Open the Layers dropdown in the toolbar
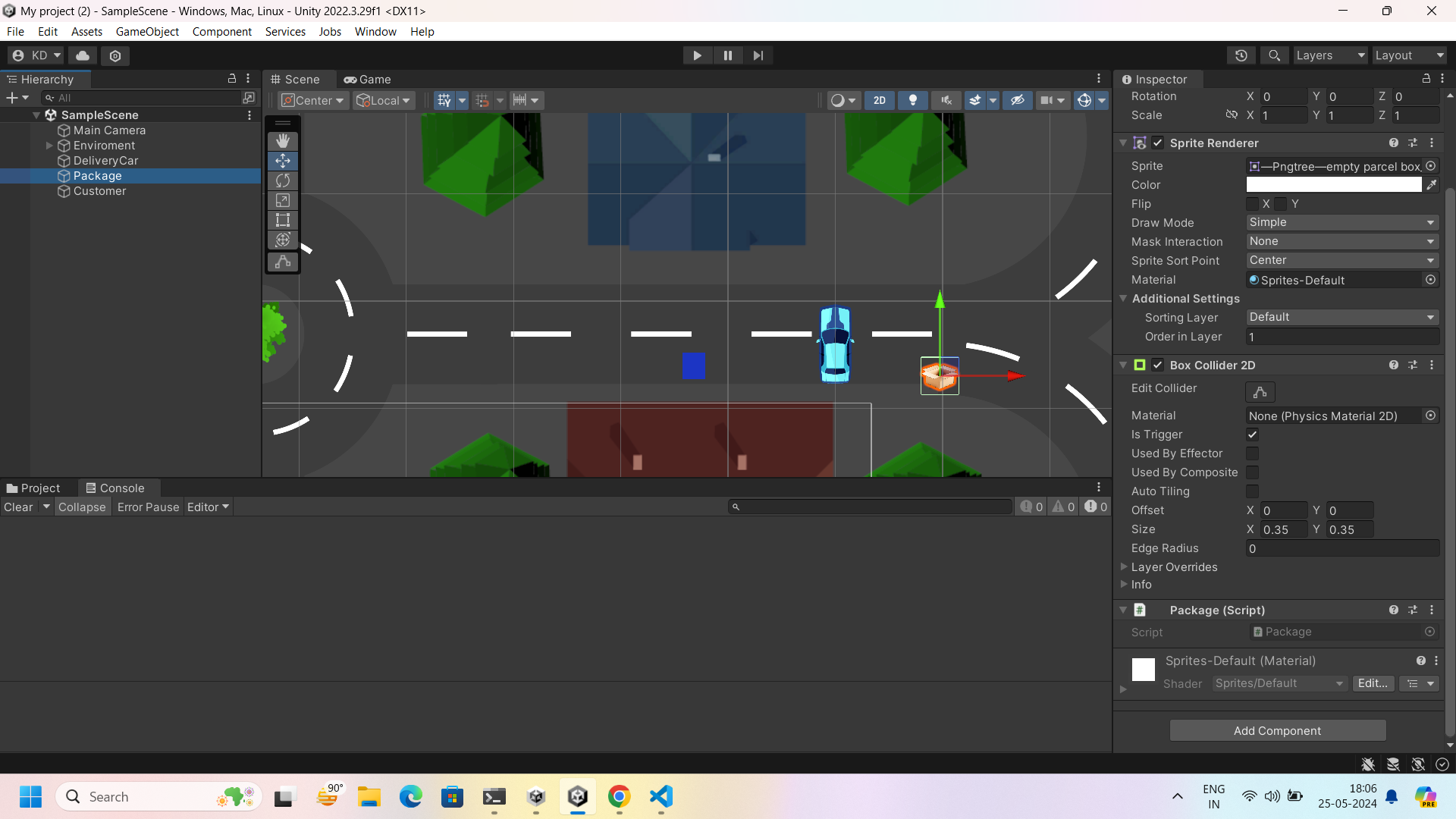1456x819 pixels. (x=1329, y=55)
